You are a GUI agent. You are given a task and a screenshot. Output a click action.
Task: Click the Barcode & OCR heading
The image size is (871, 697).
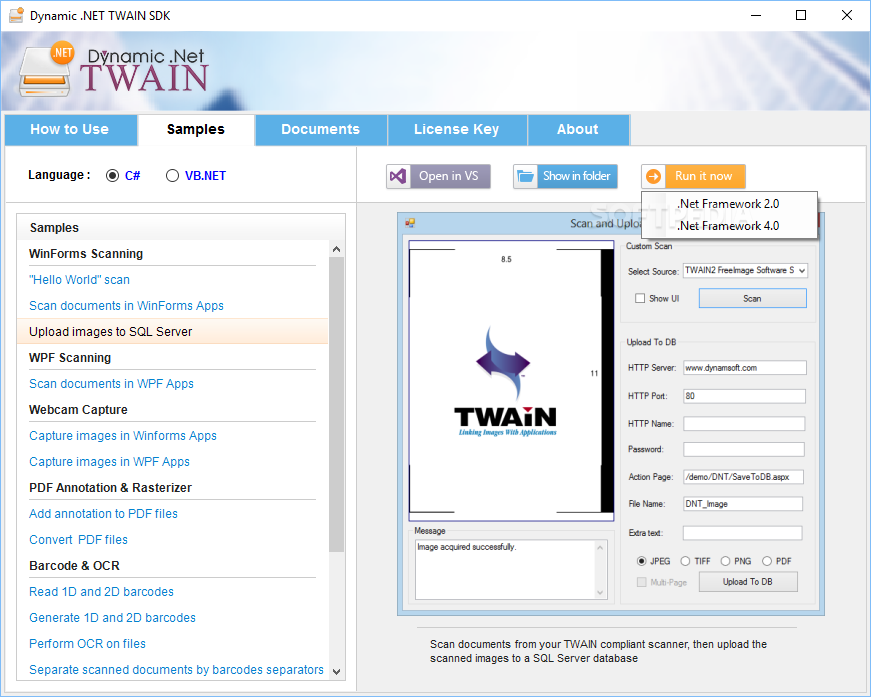coord(74,566)
